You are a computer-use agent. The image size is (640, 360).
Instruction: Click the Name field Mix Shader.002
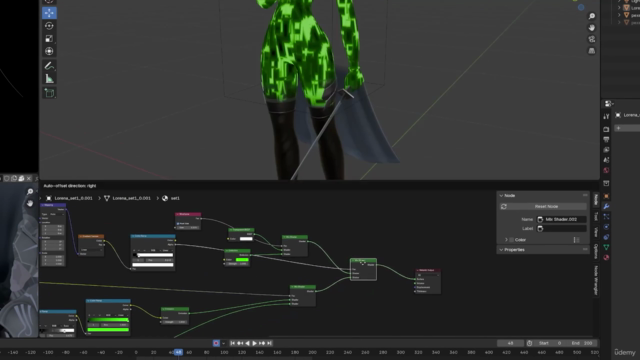point(562,220)
